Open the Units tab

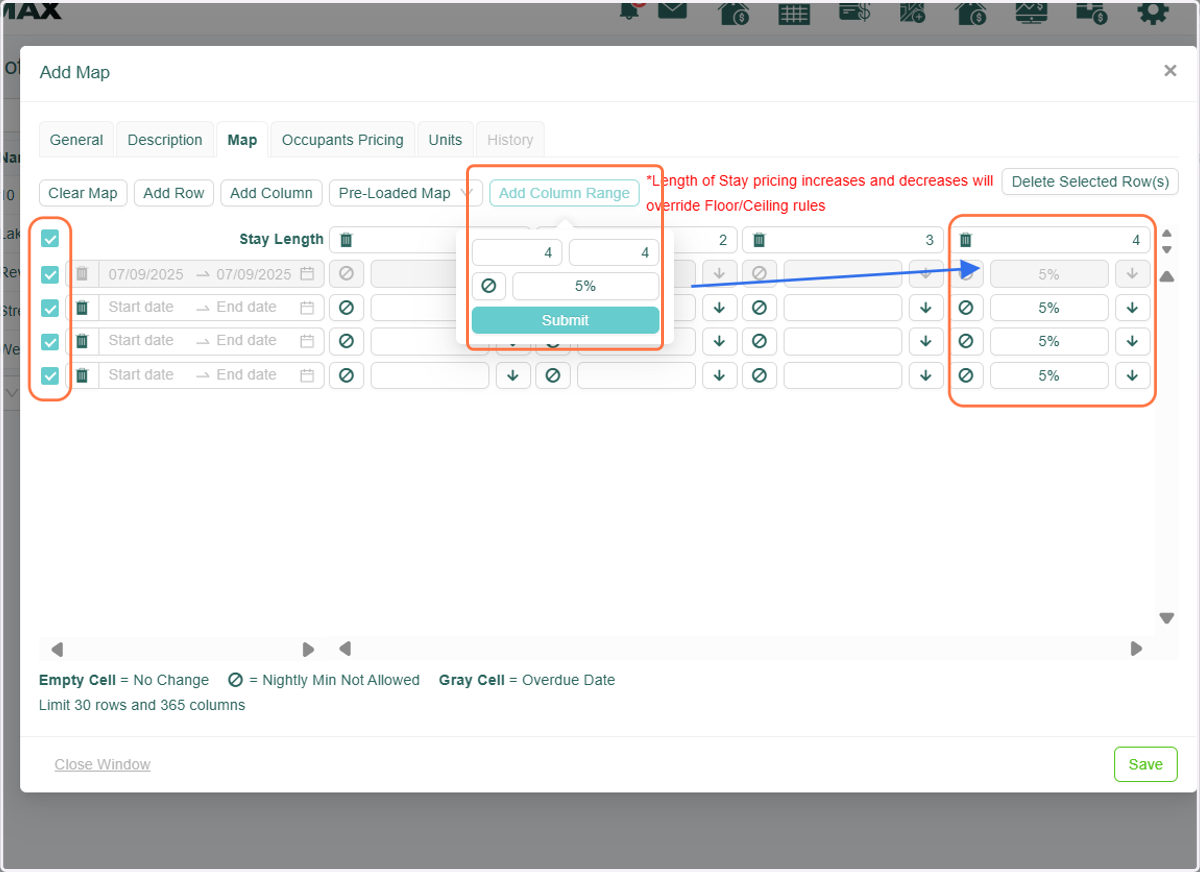(445, 140)
